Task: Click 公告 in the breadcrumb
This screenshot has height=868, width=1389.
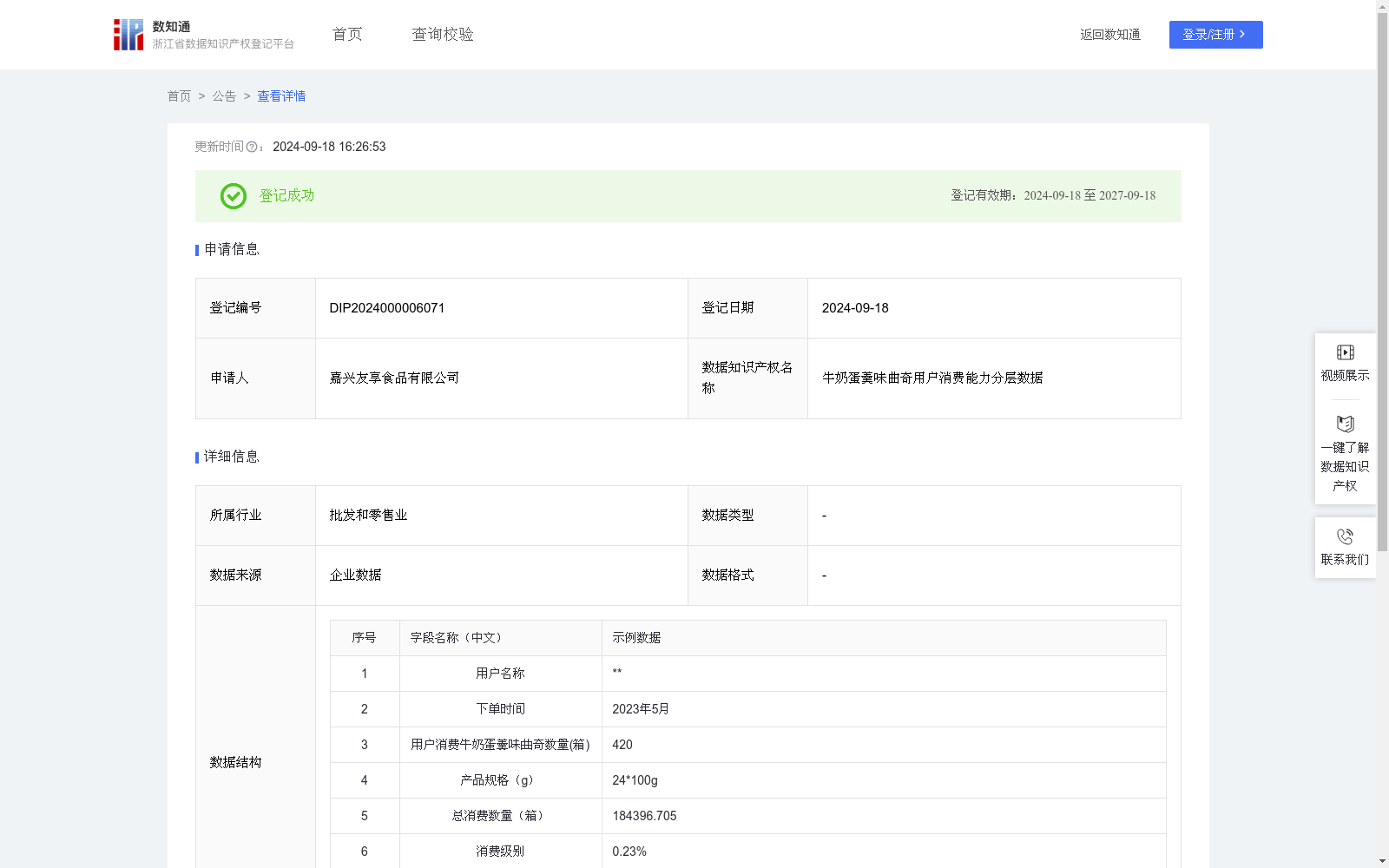Action: [224, 96]
